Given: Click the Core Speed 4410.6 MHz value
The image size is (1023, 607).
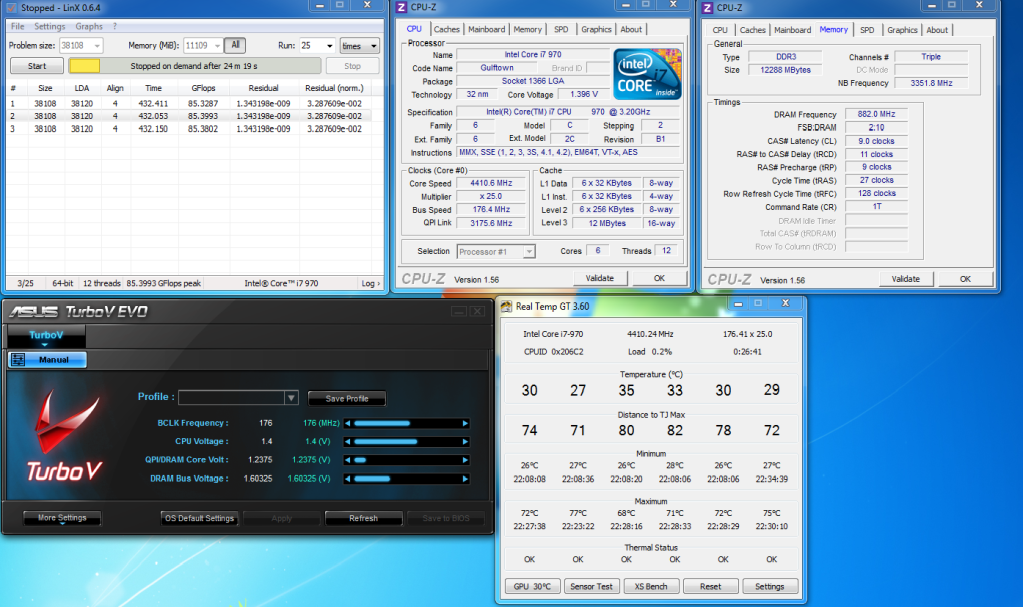Looking at the screenshot, I should [491, 183].
